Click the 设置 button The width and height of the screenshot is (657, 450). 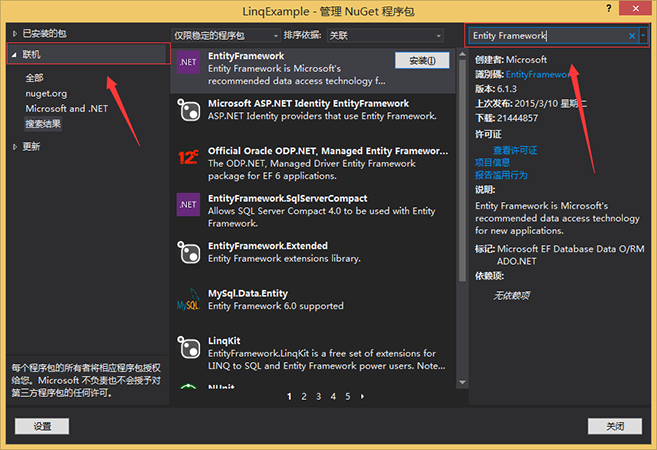(x=42, y=426)
